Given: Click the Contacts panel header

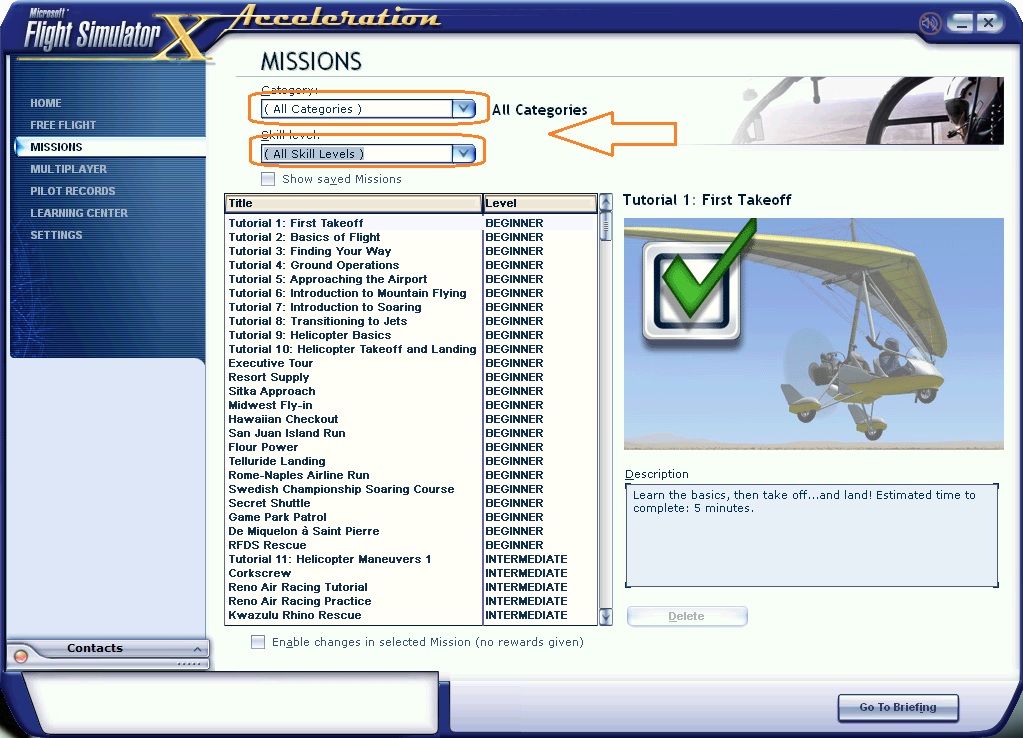Looking at the screenshot, I should (108, 648).
